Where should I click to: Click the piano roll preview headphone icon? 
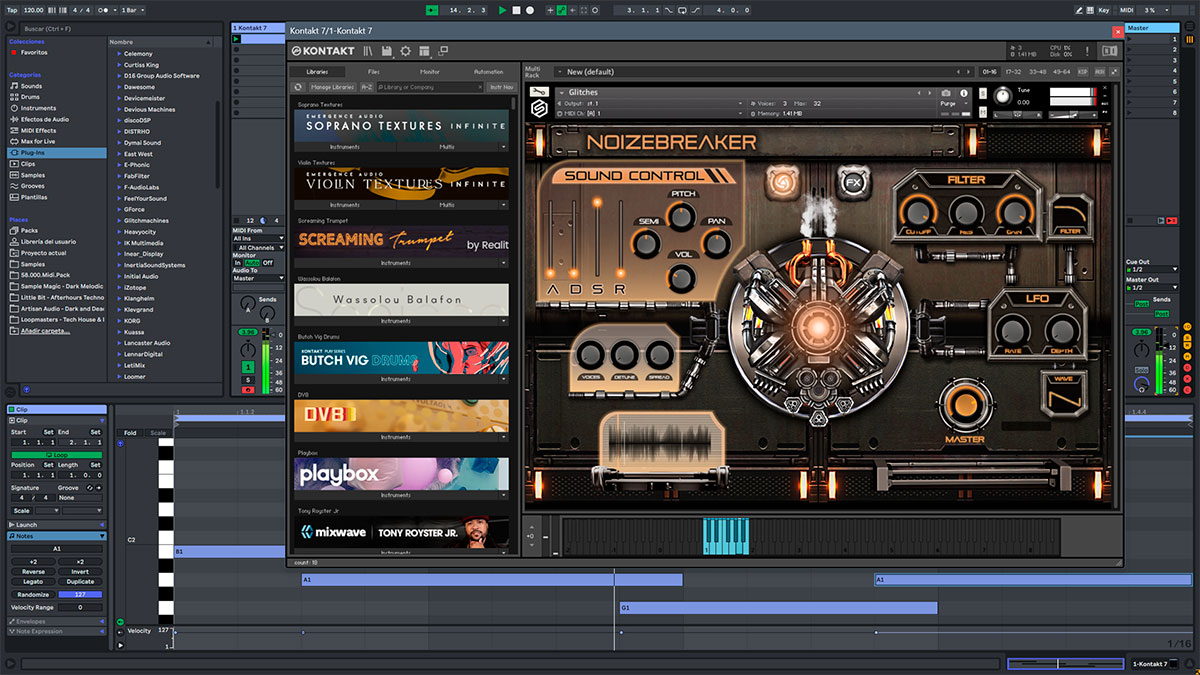(x=121, y=443)
